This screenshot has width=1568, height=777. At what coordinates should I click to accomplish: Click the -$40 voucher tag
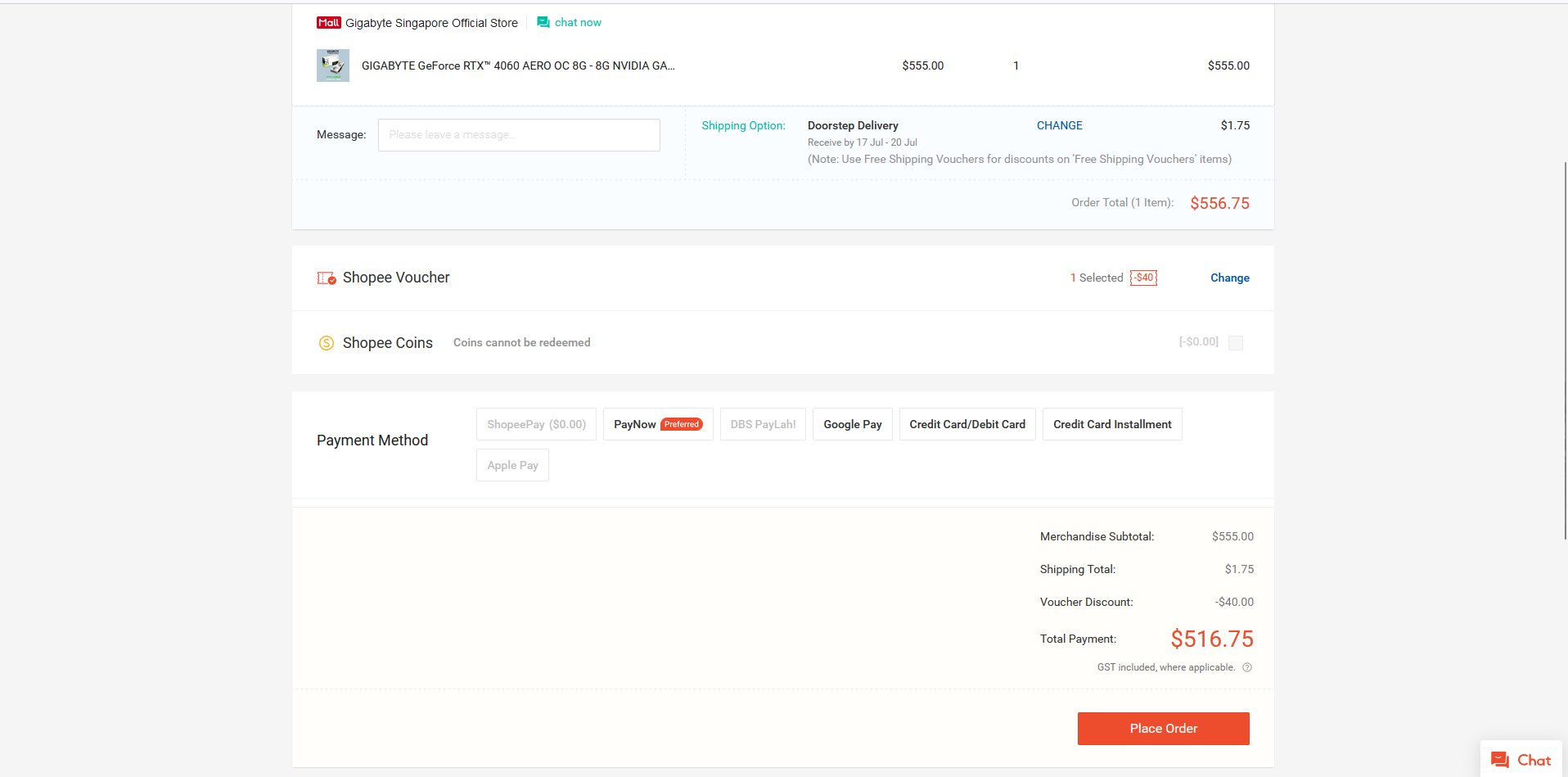tap(1143, 278)
